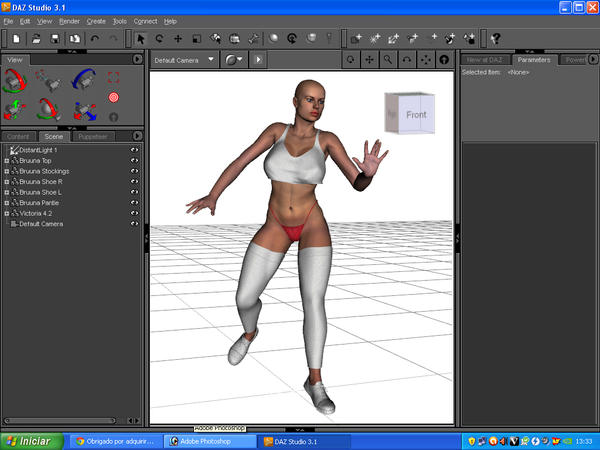Expand the Victoria 4.2 node

pos(7,214)
